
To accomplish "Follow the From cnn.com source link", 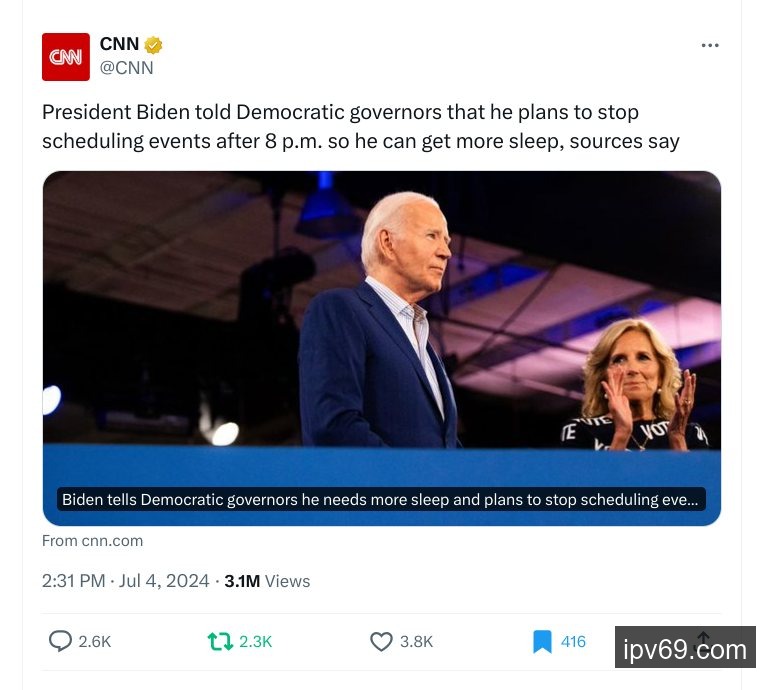I will point(92,540).
